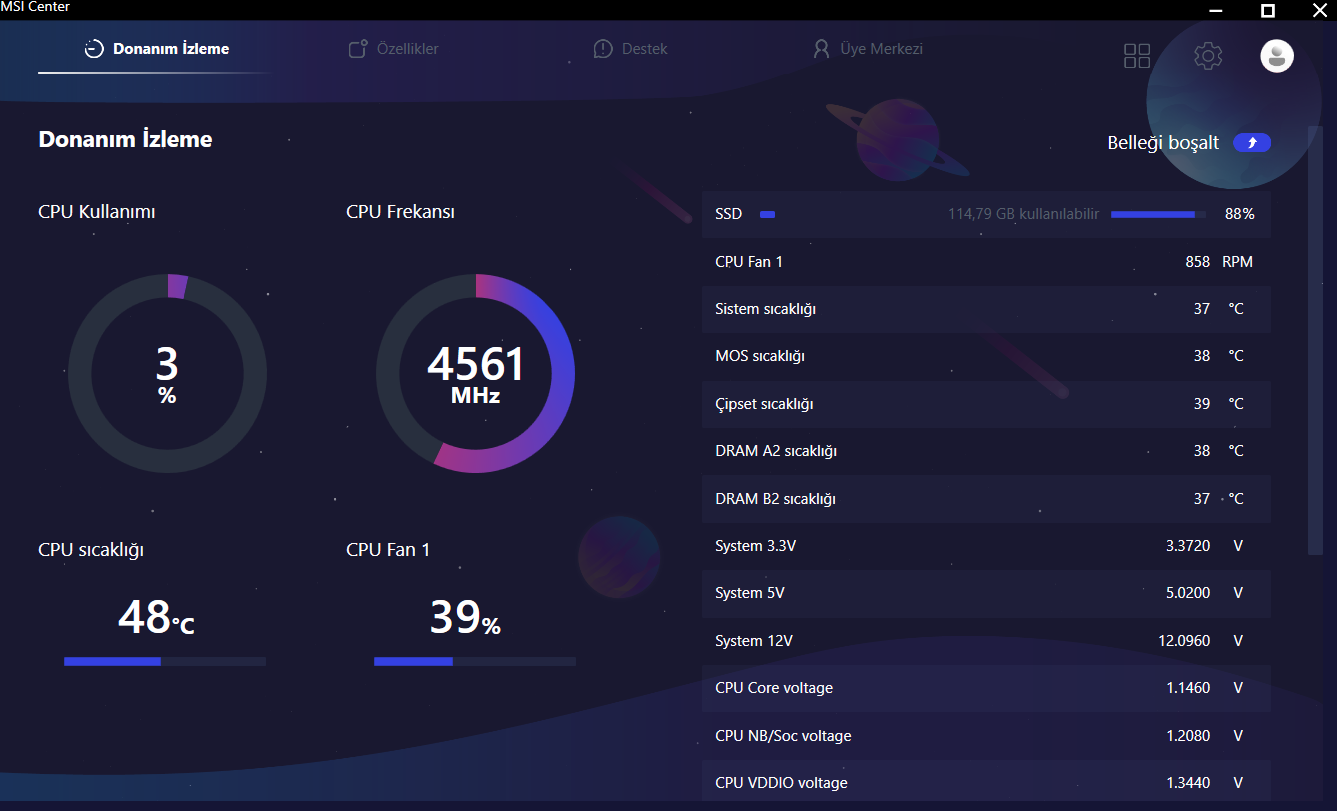Click the user profile avatar
1337x811 pixels.
tap(1277, 56)
